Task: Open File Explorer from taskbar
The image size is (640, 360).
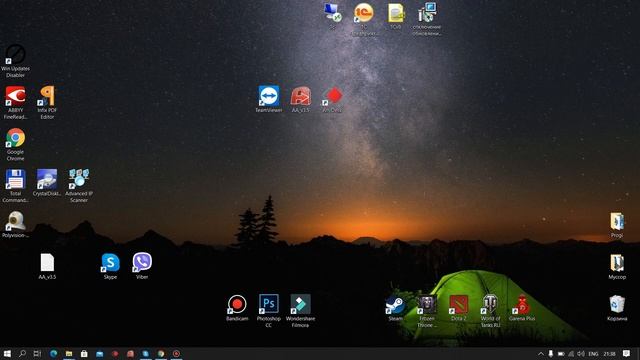Action: click(69, 354)
